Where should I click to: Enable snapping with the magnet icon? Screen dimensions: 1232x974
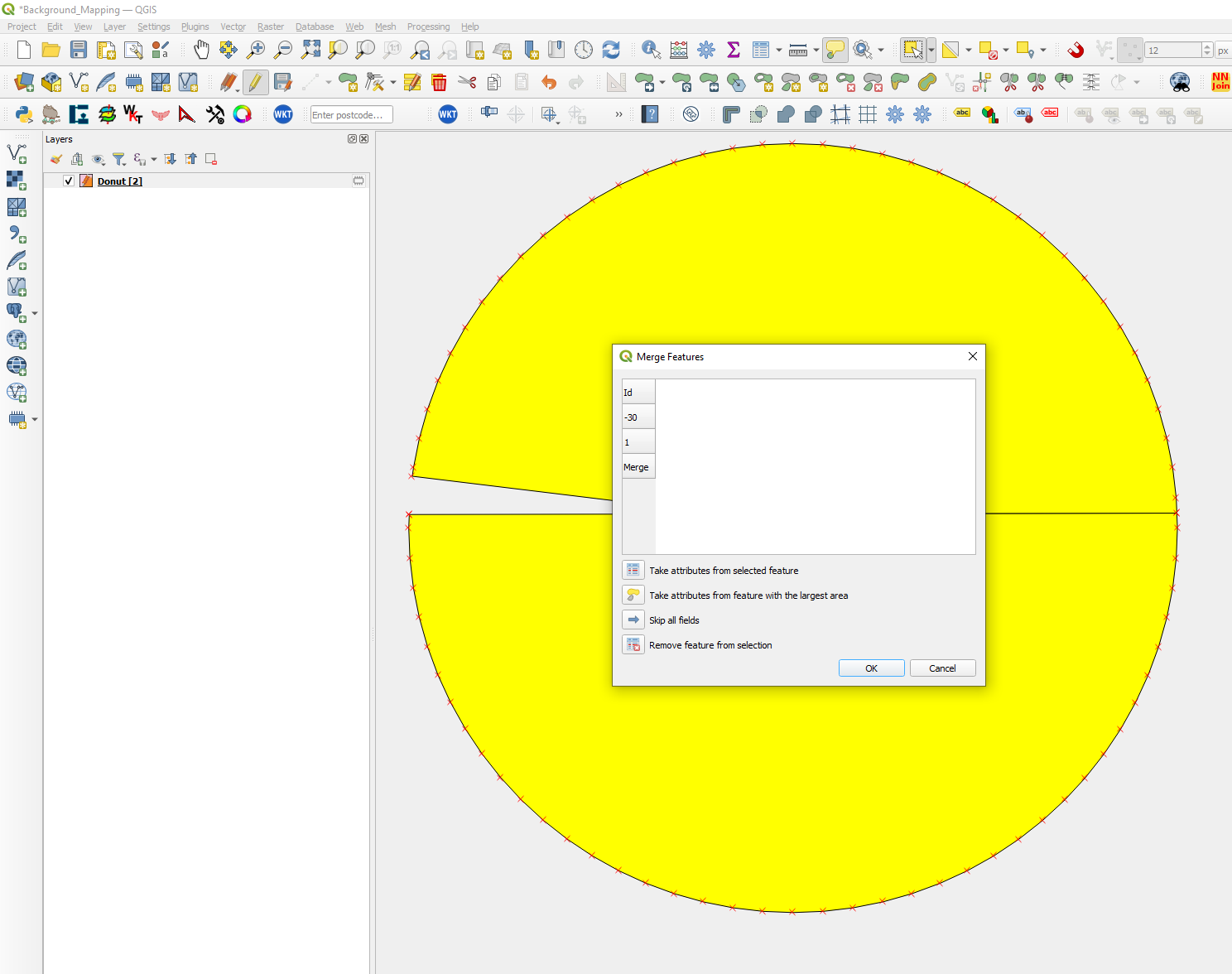coord(1076,50)
